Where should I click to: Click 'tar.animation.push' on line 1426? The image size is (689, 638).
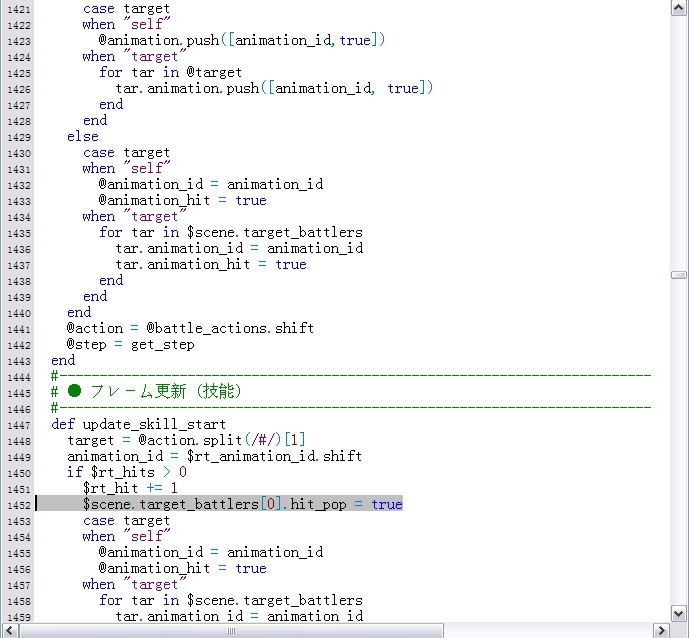tap(187, 88)
